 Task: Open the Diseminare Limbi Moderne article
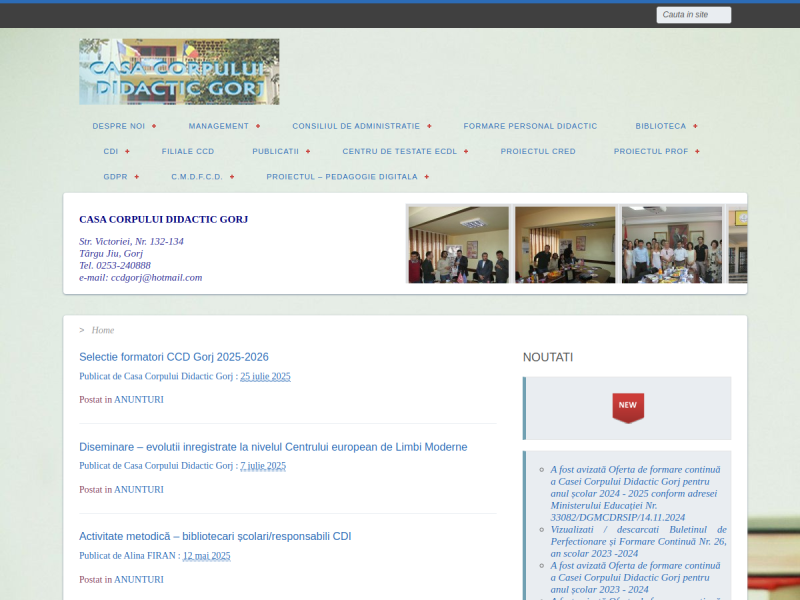tap(273, 447)
